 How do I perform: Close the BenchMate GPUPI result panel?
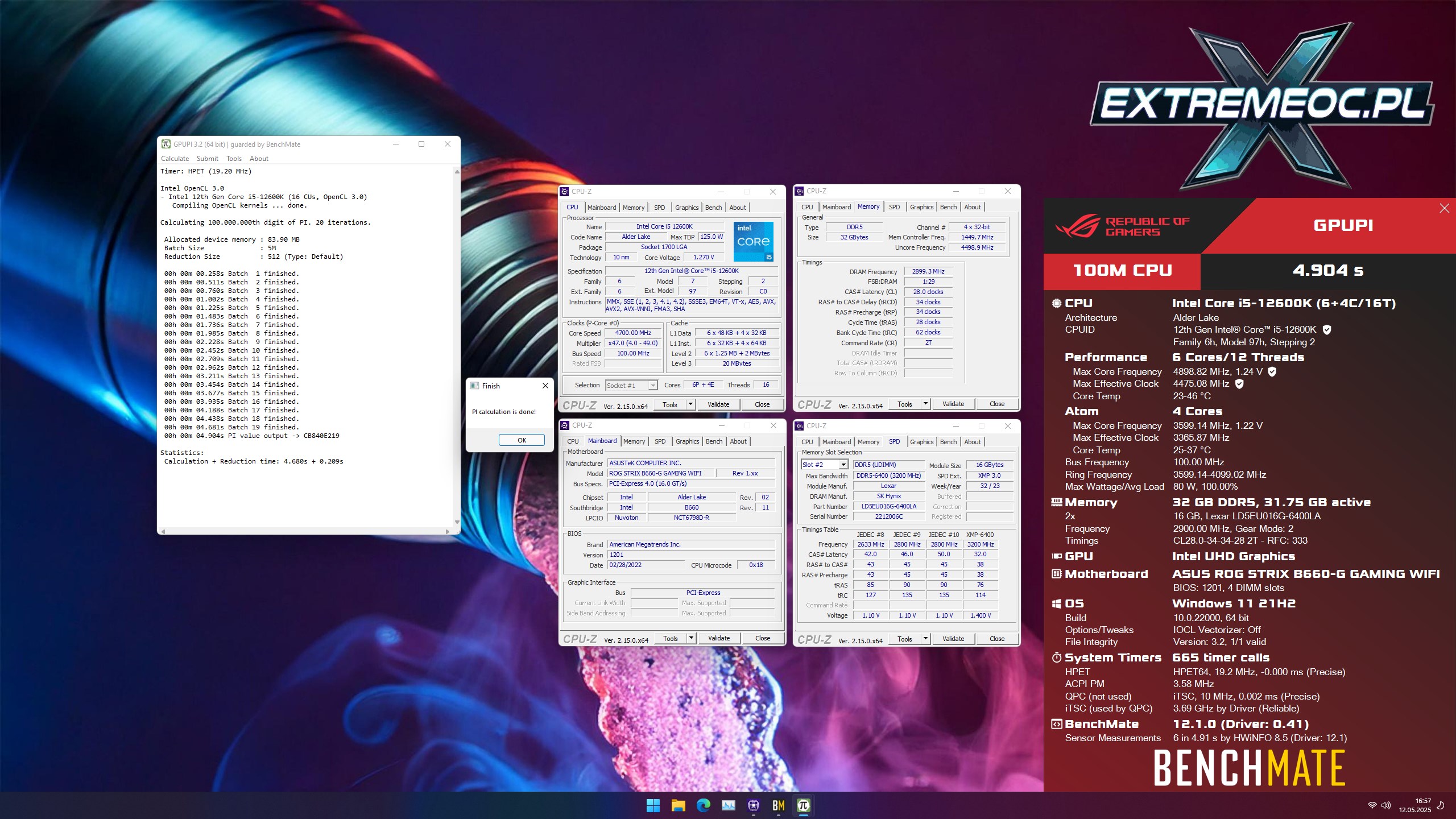pos(1445,208)
